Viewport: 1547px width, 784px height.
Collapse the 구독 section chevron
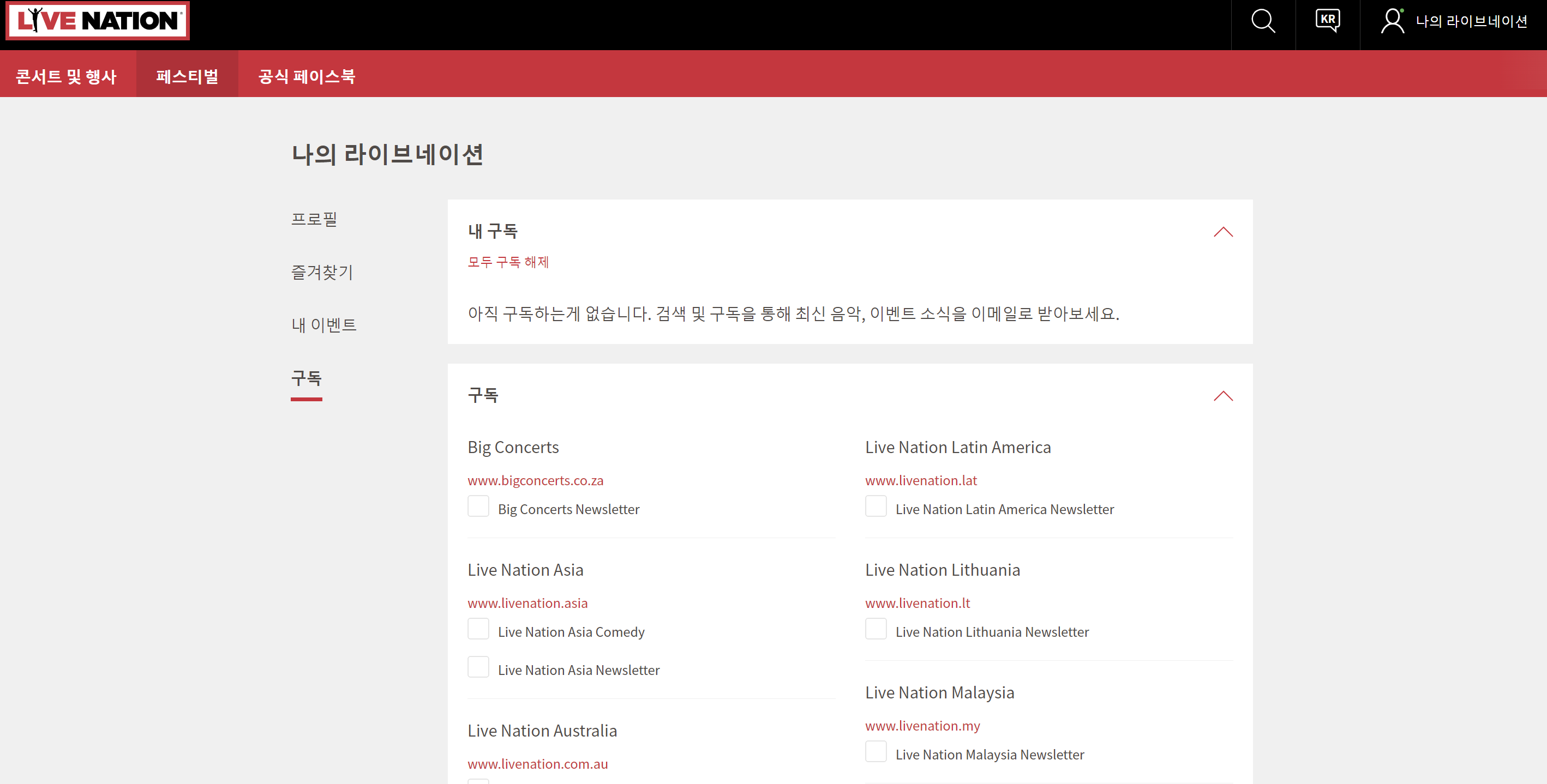pyautogui.click(x=1222, y=396)
